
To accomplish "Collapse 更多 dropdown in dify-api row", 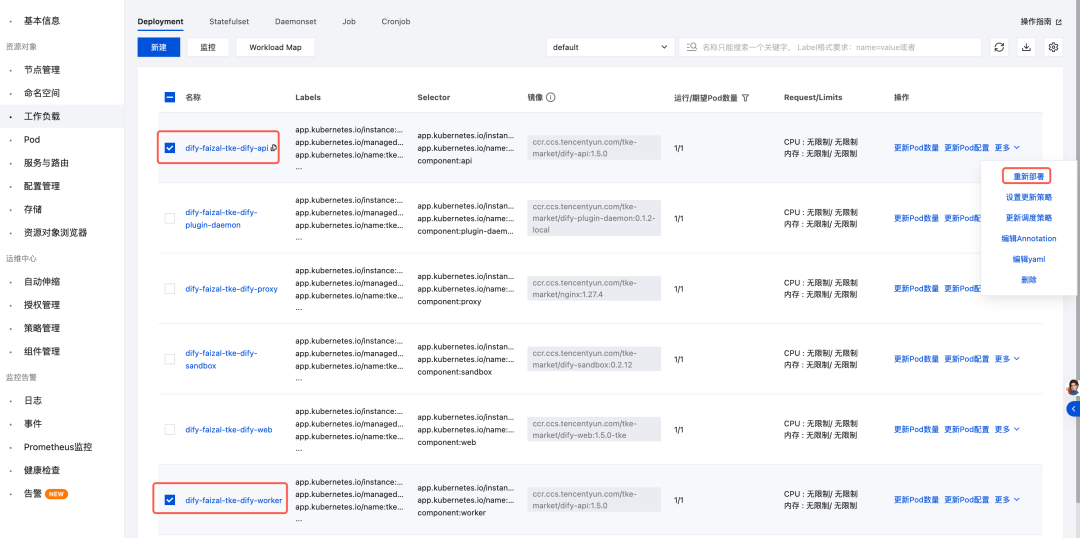I will (x=1007, y=147).
